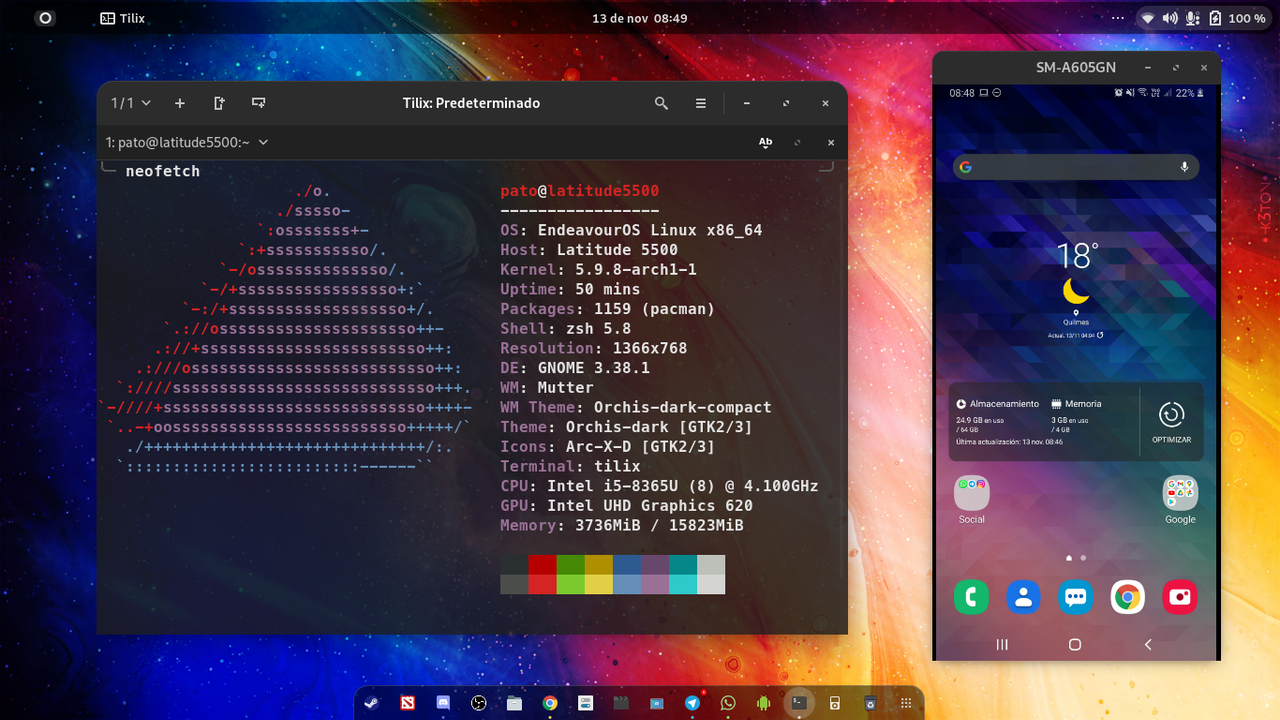1280x720 pixels.
Task: Open the Tilix app menu in top bar
Action: coord(123,18)
